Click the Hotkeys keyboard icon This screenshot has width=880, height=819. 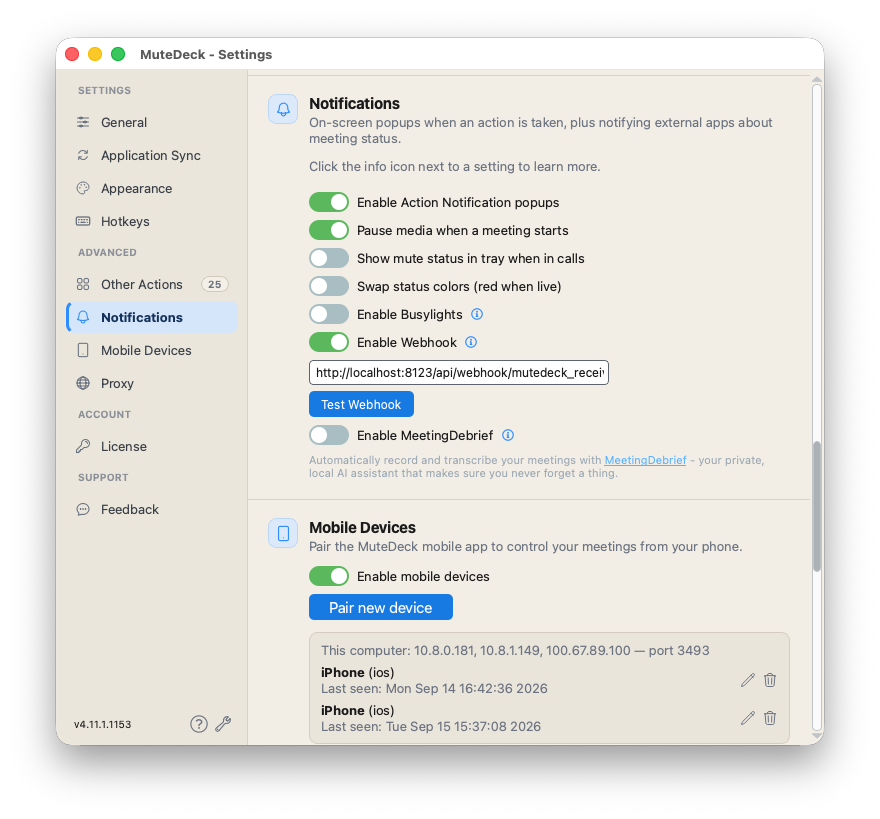coord(83,221)
